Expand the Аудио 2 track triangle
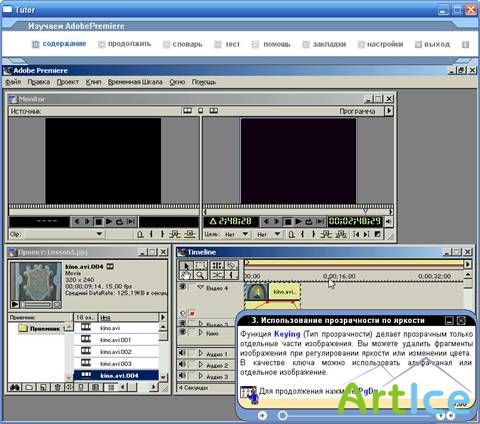This screenshot has width=480, height=424. (201, 364)
